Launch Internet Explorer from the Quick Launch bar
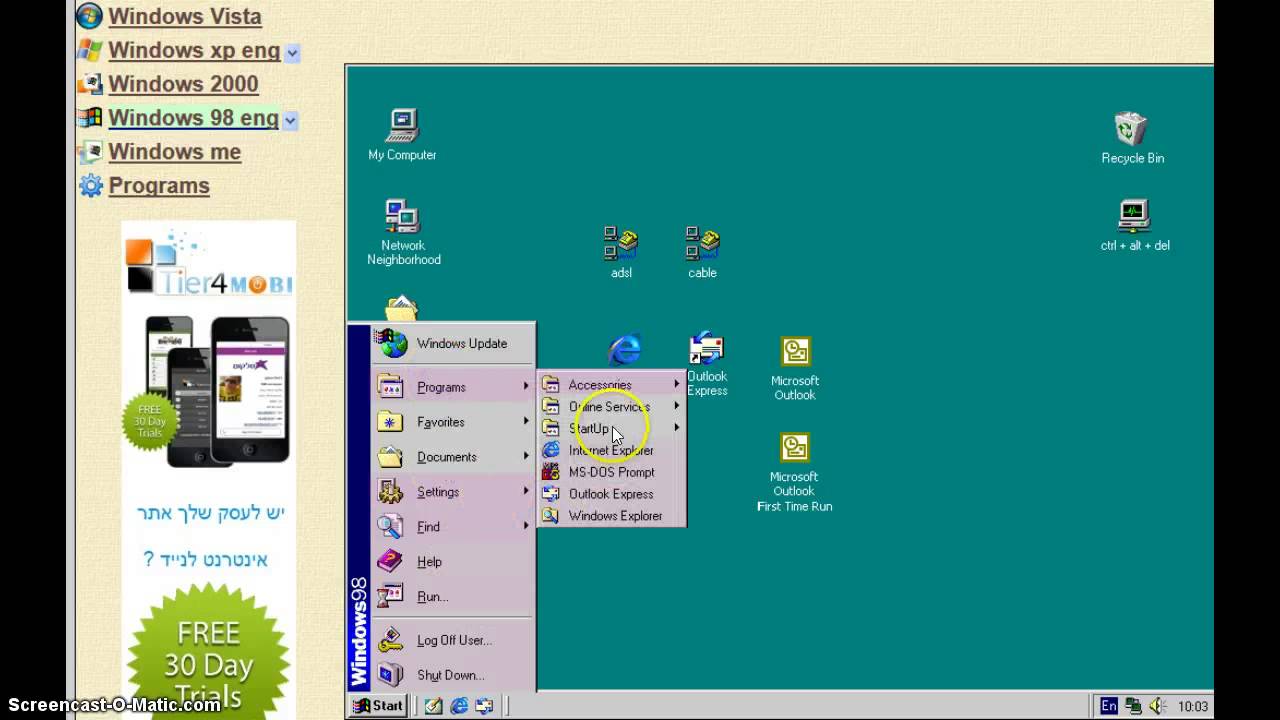The image size is (1280, 720). tap(459, 706)
